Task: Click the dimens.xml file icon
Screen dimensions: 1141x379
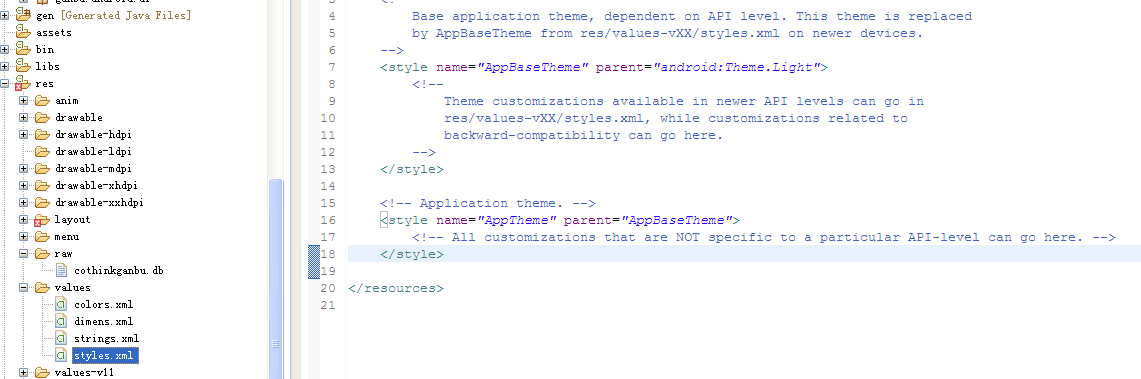Action: (x=62, y=322)
